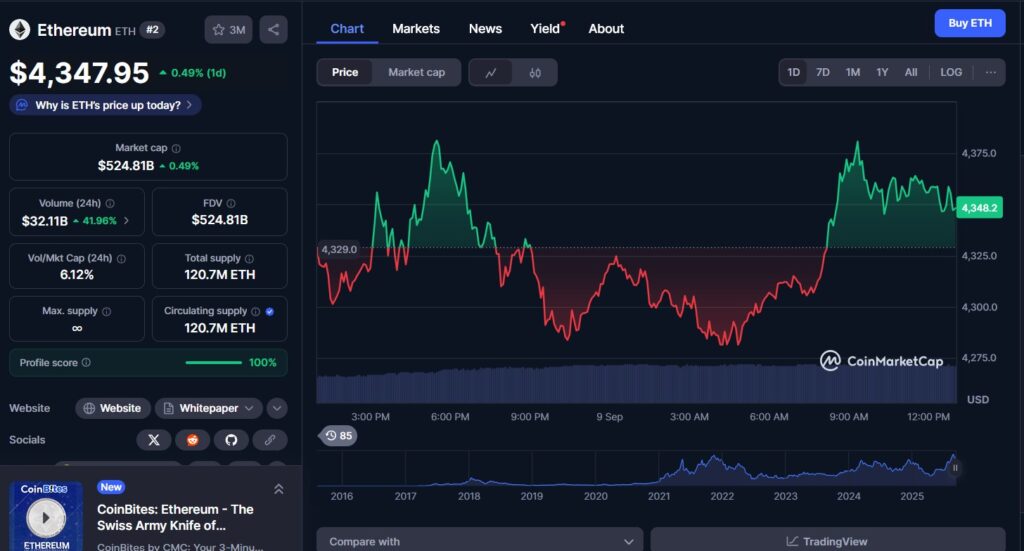This screenshot has width=1024, height=551.
Task: Open the chain link social icon
Action: pyautogui.click(x=270, y=440)
